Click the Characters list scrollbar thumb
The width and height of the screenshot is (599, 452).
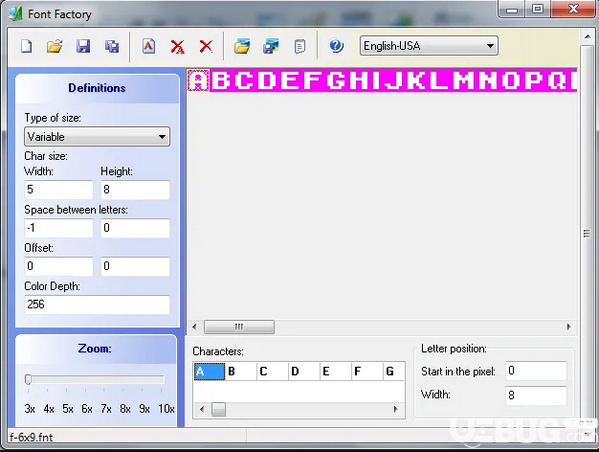[219, 409]
